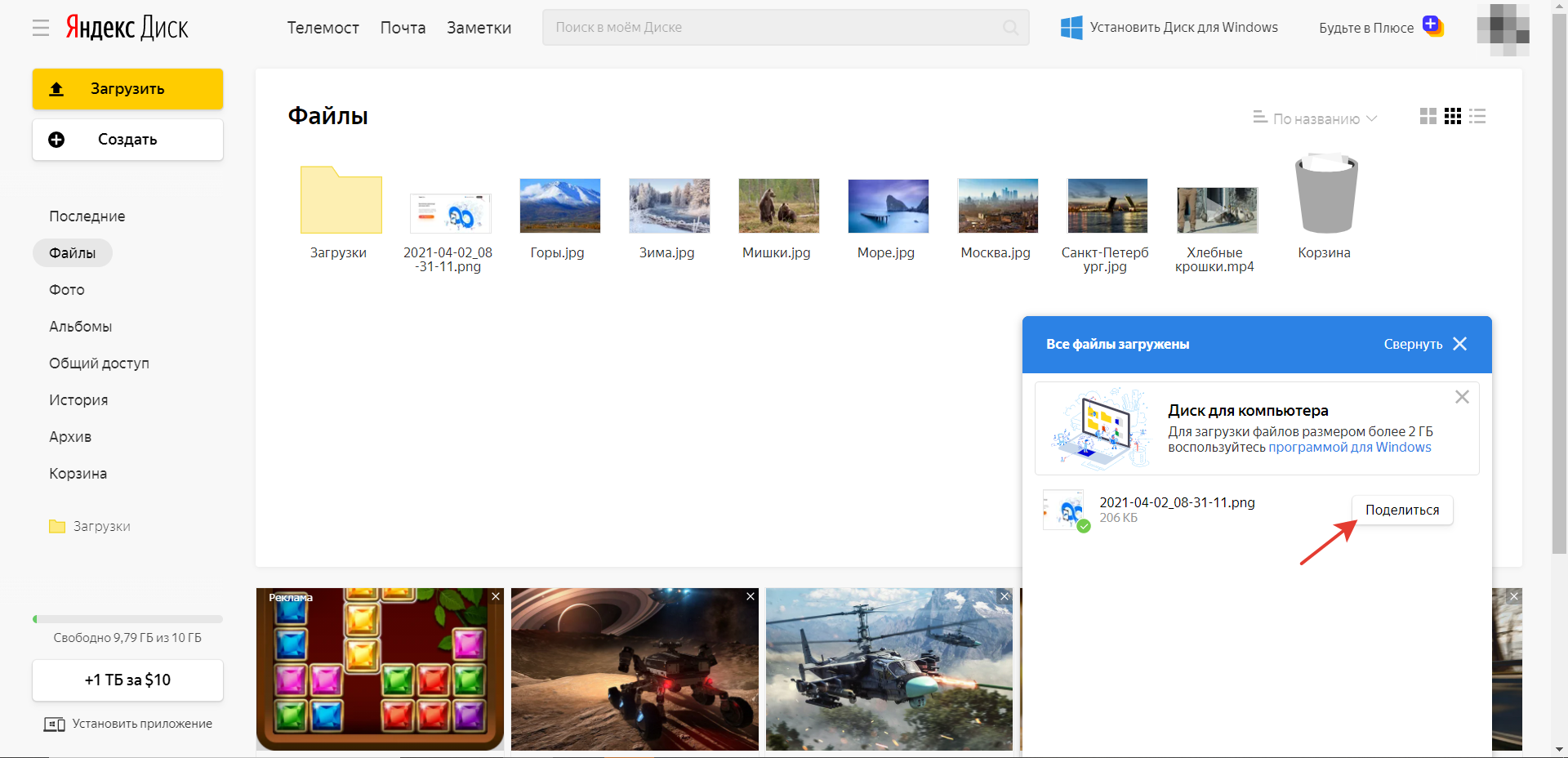The width and height of the screenshot is (1568, 758).
Task: Switch to list view layout
Action: pos(1477,117)
